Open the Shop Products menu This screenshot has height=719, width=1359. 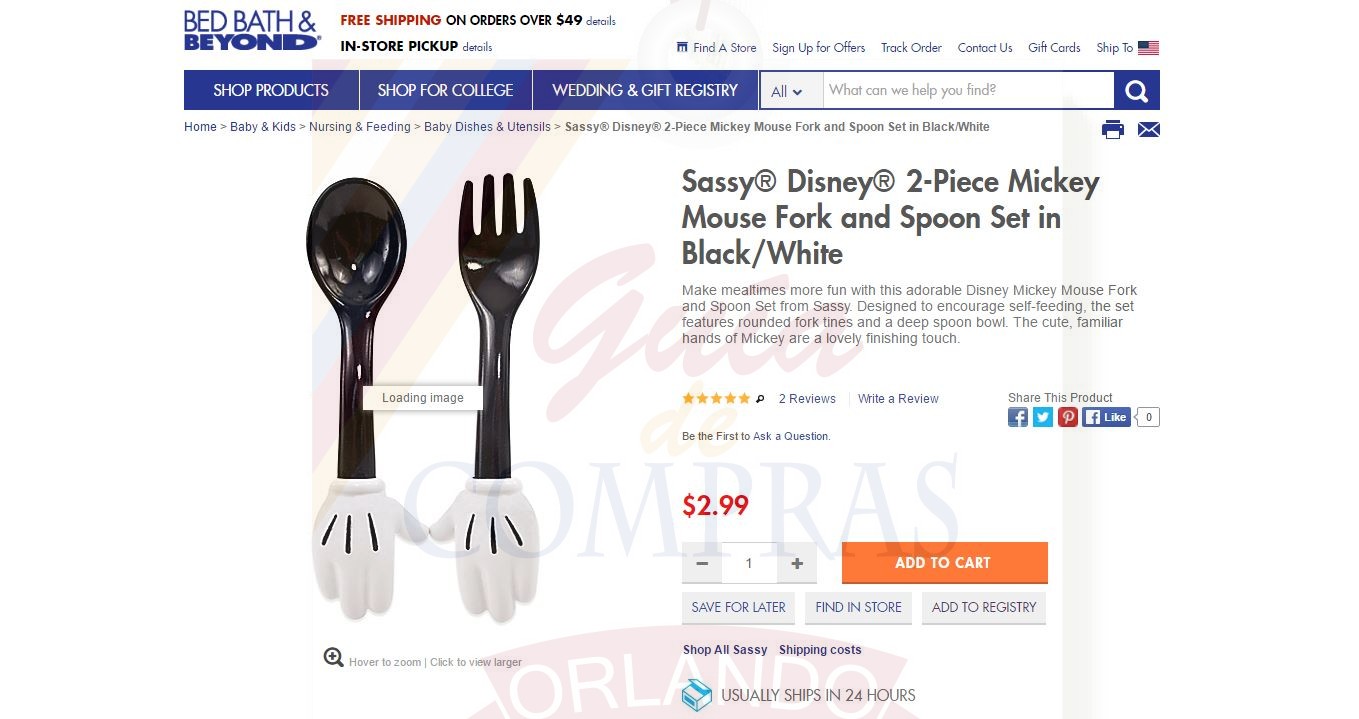point(271,90)
